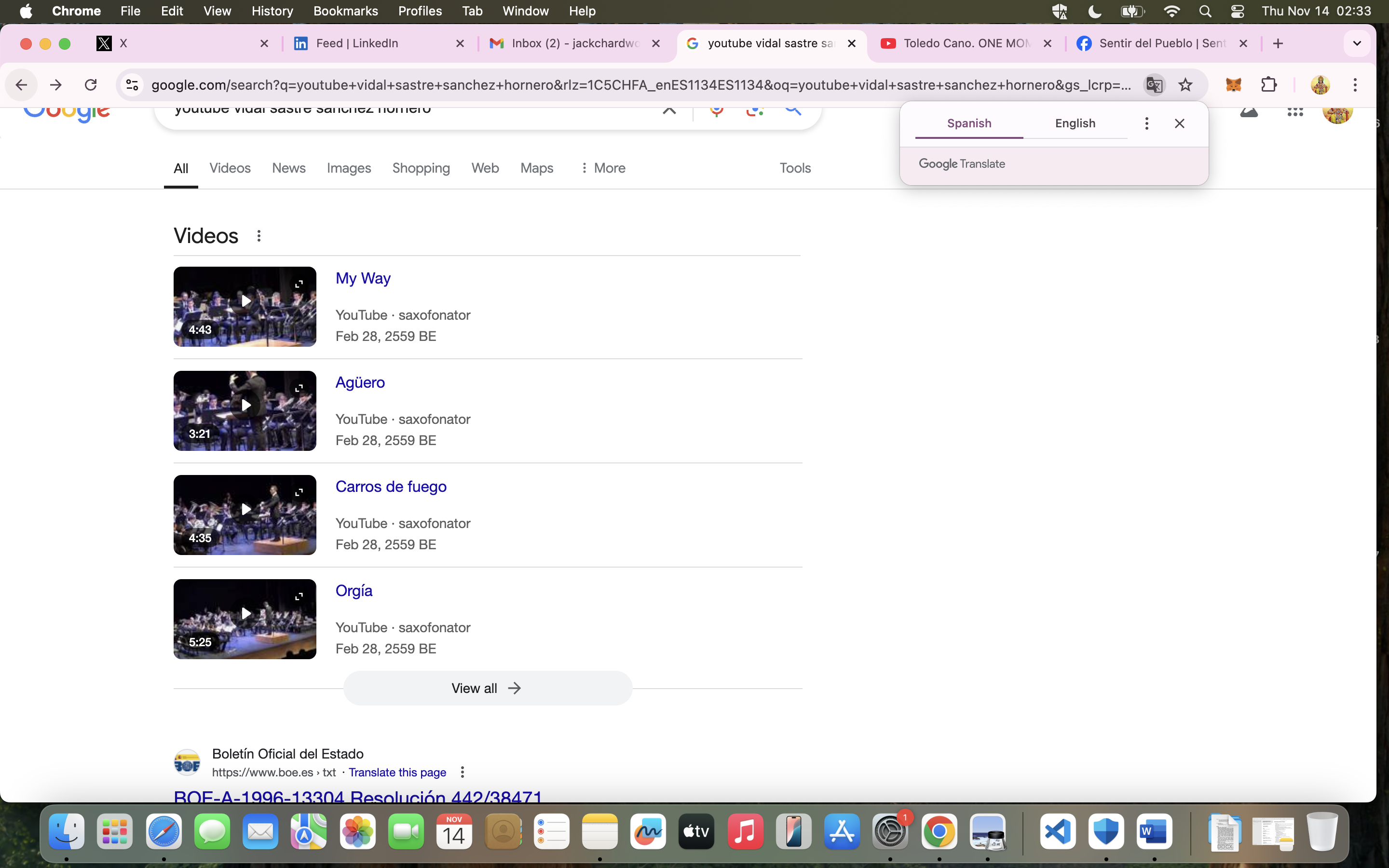Viewport: 1389px width, 868px height.
Task: Open Freeform app from the dock
Action: 648,831
